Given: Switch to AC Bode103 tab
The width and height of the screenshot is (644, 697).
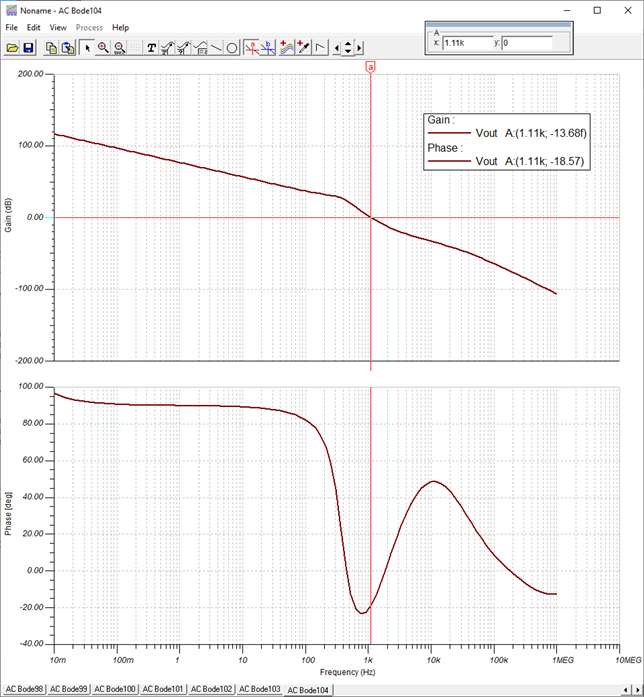Looking at the screenshot, I should [260, 689].
